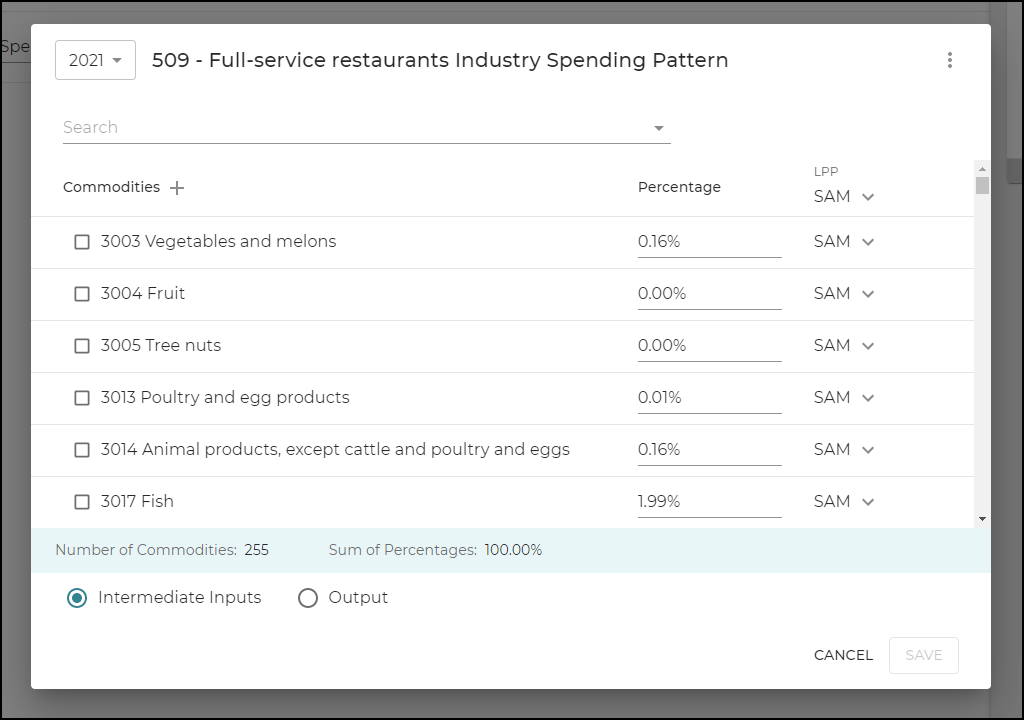Screen dimensions: 1024x720
Task: Choose the Intermediate Inputs radio button
Action: click(77, 597)
